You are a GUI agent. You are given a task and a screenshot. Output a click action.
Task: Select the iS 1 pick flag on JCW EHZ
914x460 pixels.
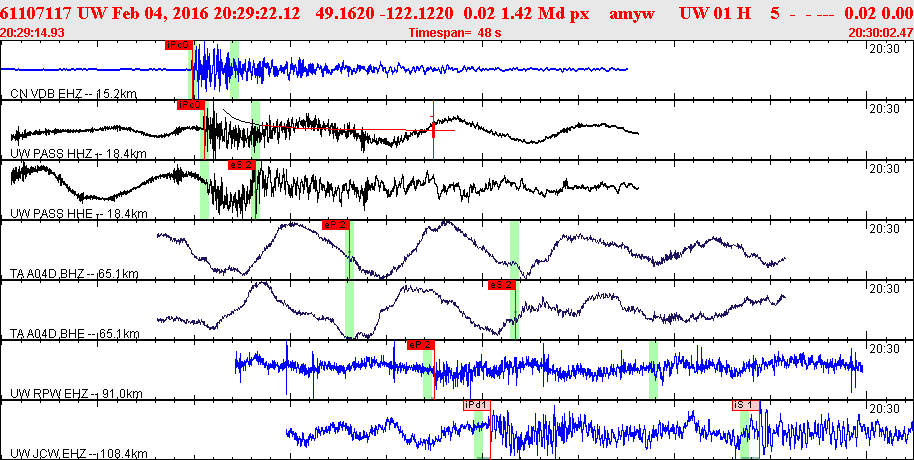pyautogui.click(x=746, y=405)
